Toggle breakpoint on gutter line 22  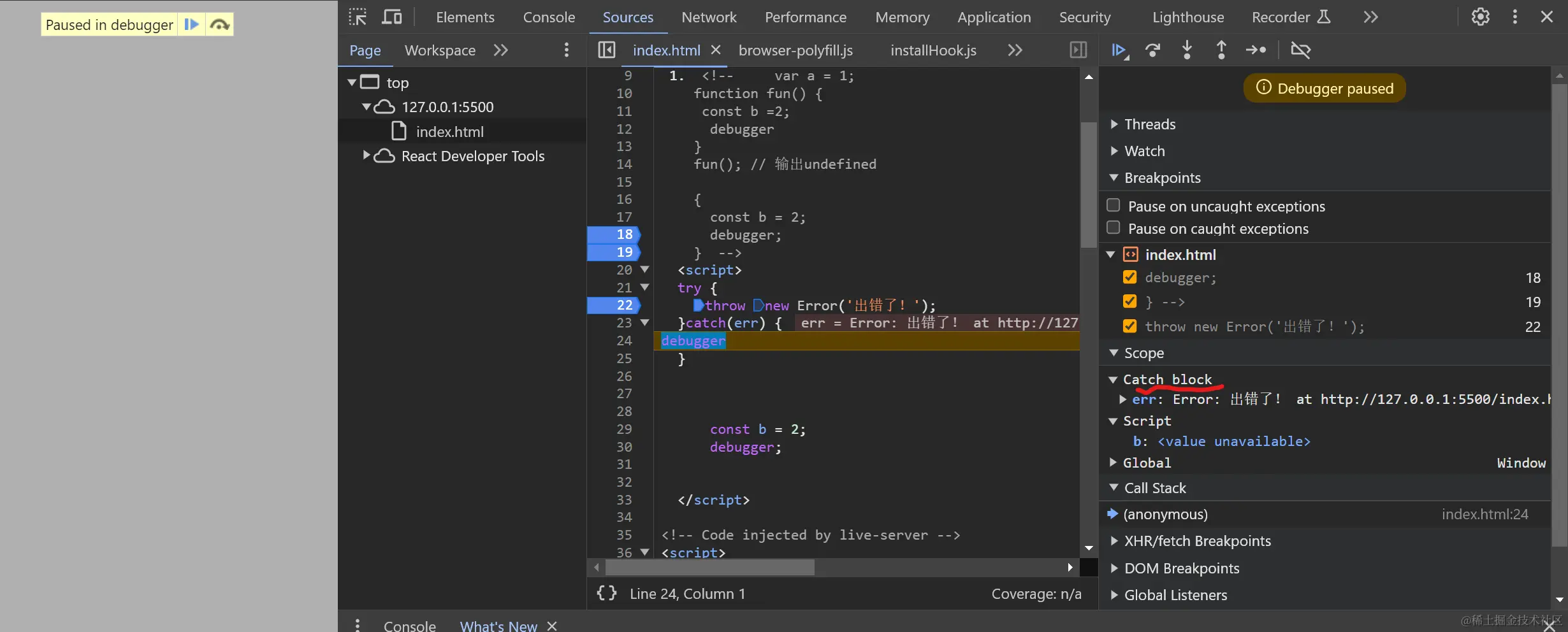(x=613, y=305)
